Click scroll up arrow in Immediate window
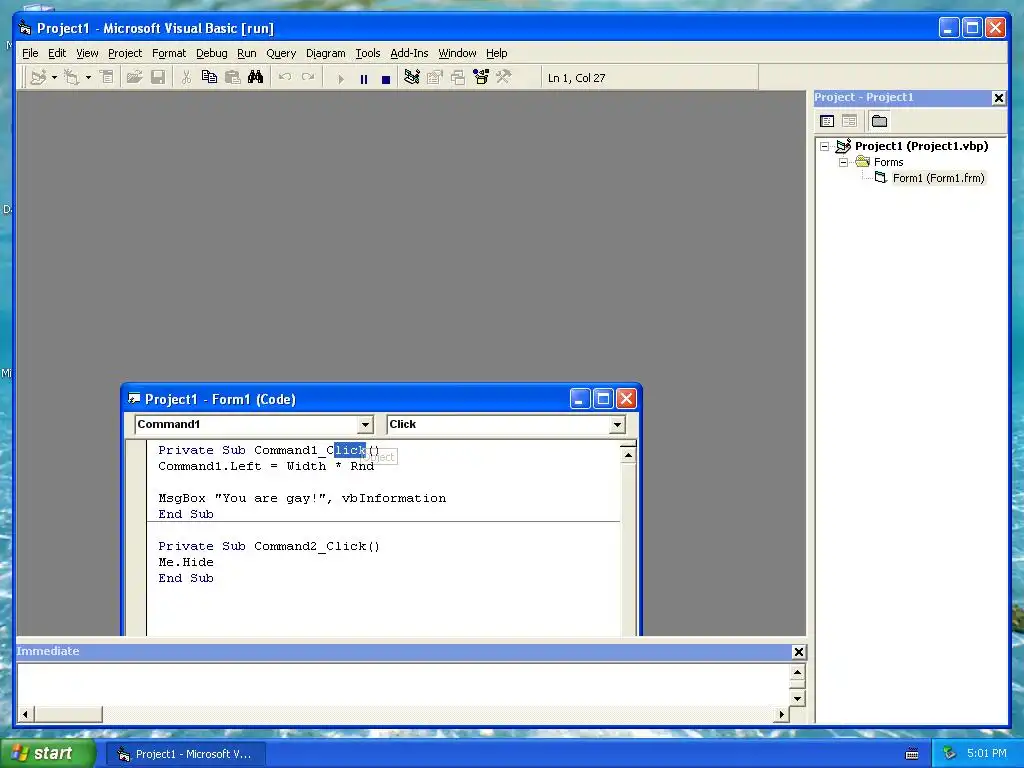 click(797, 672)
